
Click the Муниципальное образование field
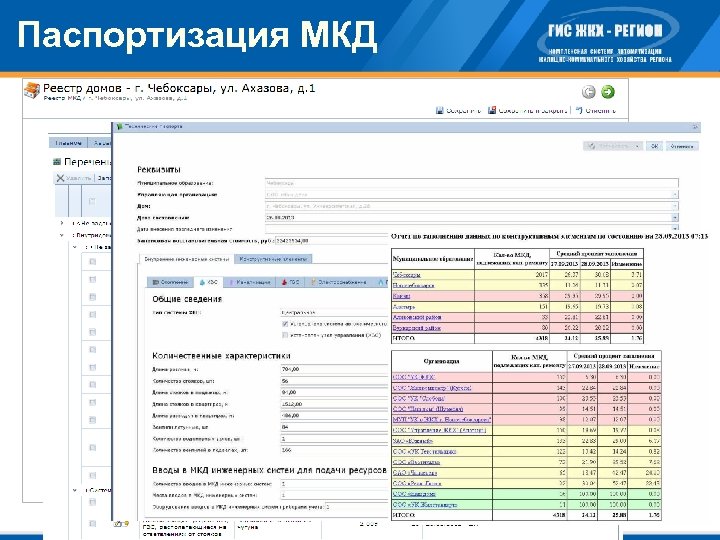(x=472, y=183)
